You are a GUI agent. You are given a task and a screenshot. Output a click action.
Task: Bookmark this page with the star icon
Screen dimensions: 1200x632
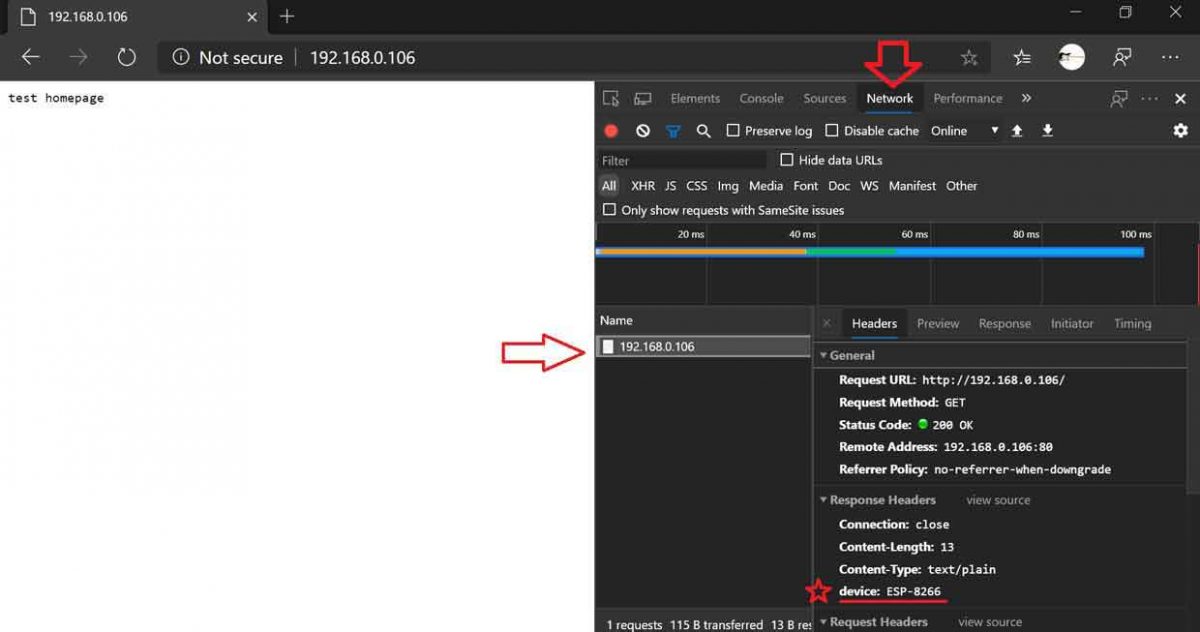click(x=969, y=58)
